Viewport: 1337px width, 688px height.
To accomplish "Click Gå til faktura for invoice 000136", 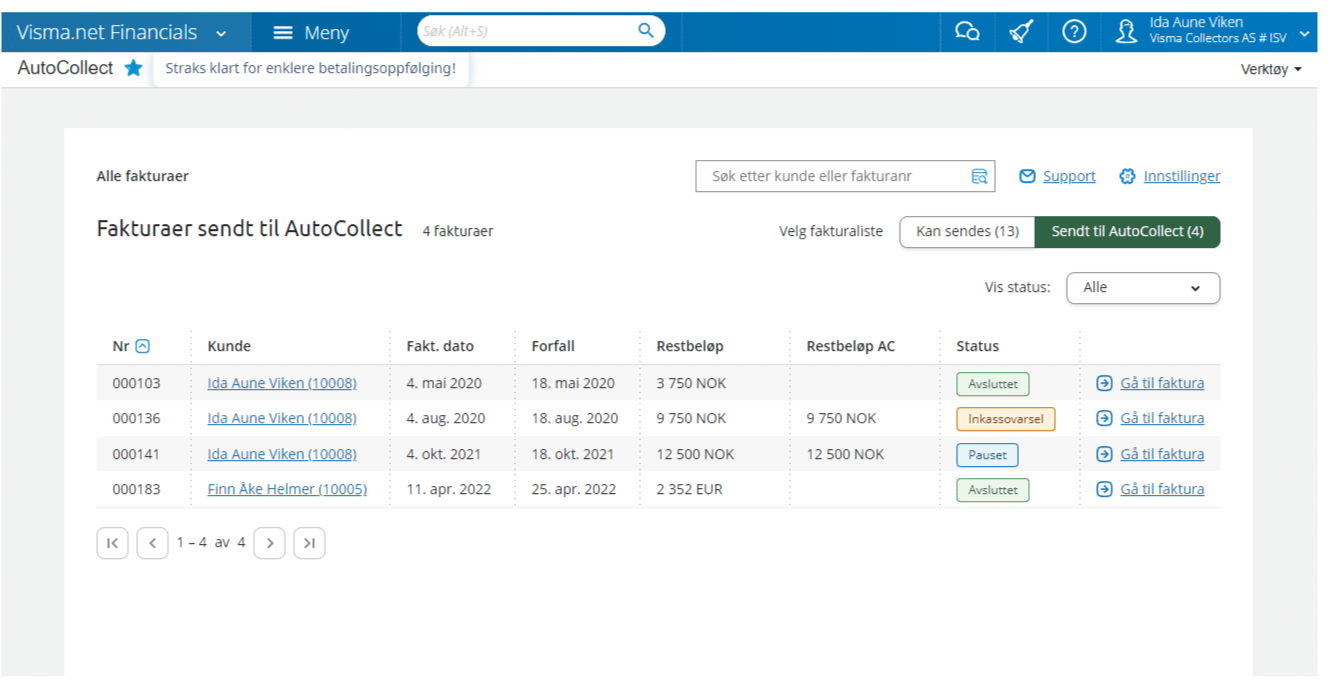I will (1161, 419).
